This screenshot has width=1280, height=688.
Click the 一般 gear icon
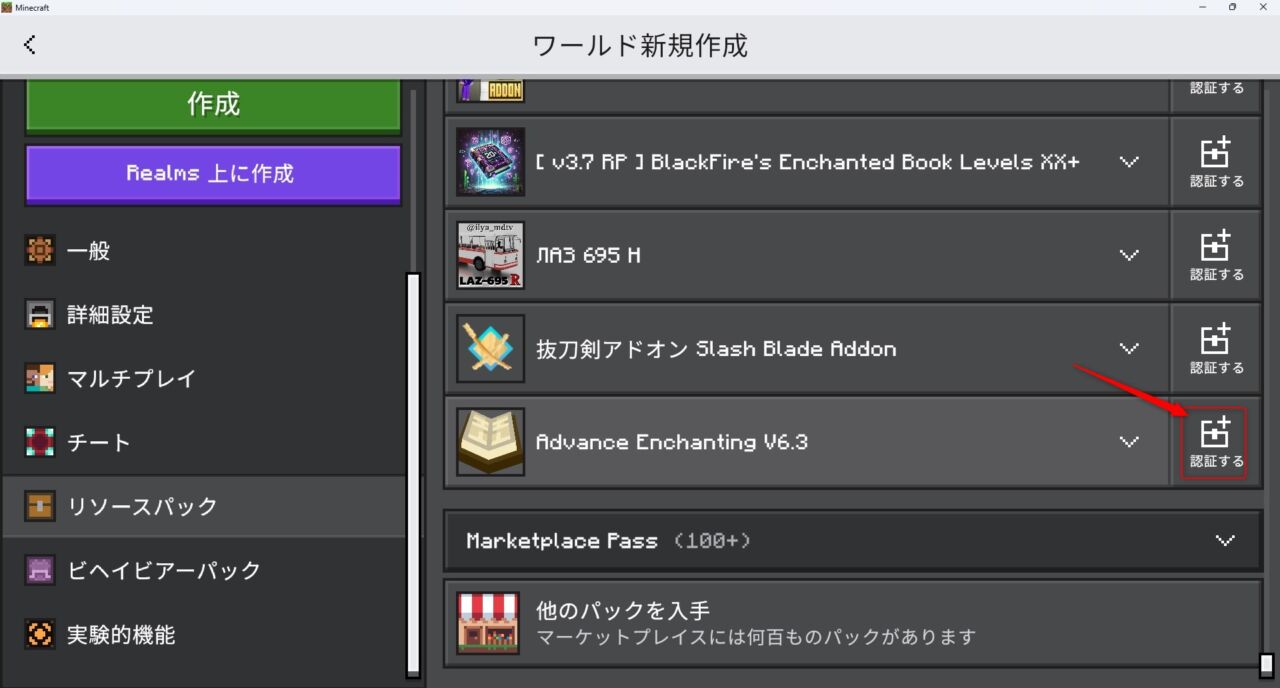point(40,251)
